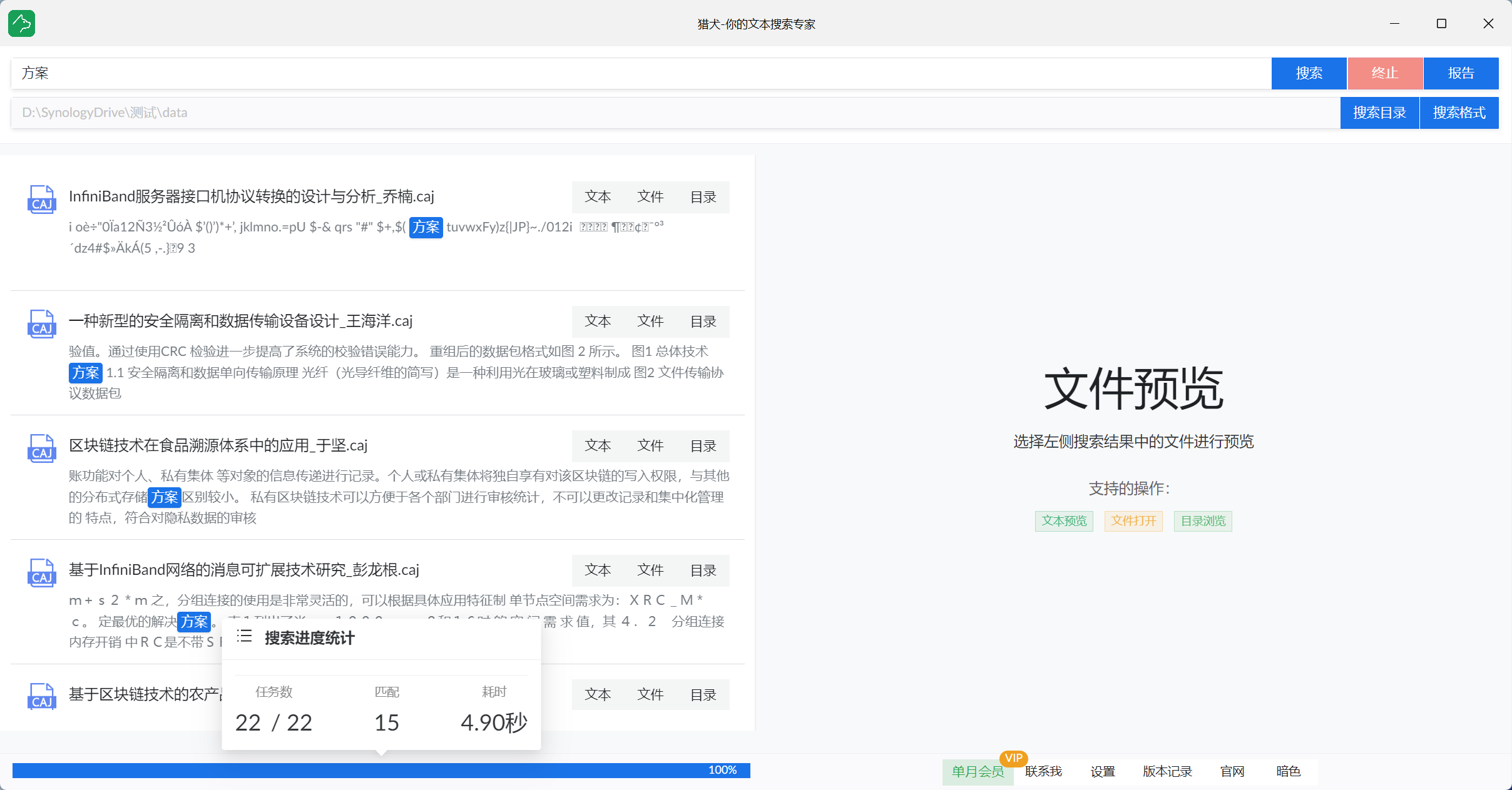Image resolution: width=1512 pixels, height=790 pixels.
Task: Click highlighted 方案 in 区块链技术在食品溯源 snippet
Action: click(165, 497)
